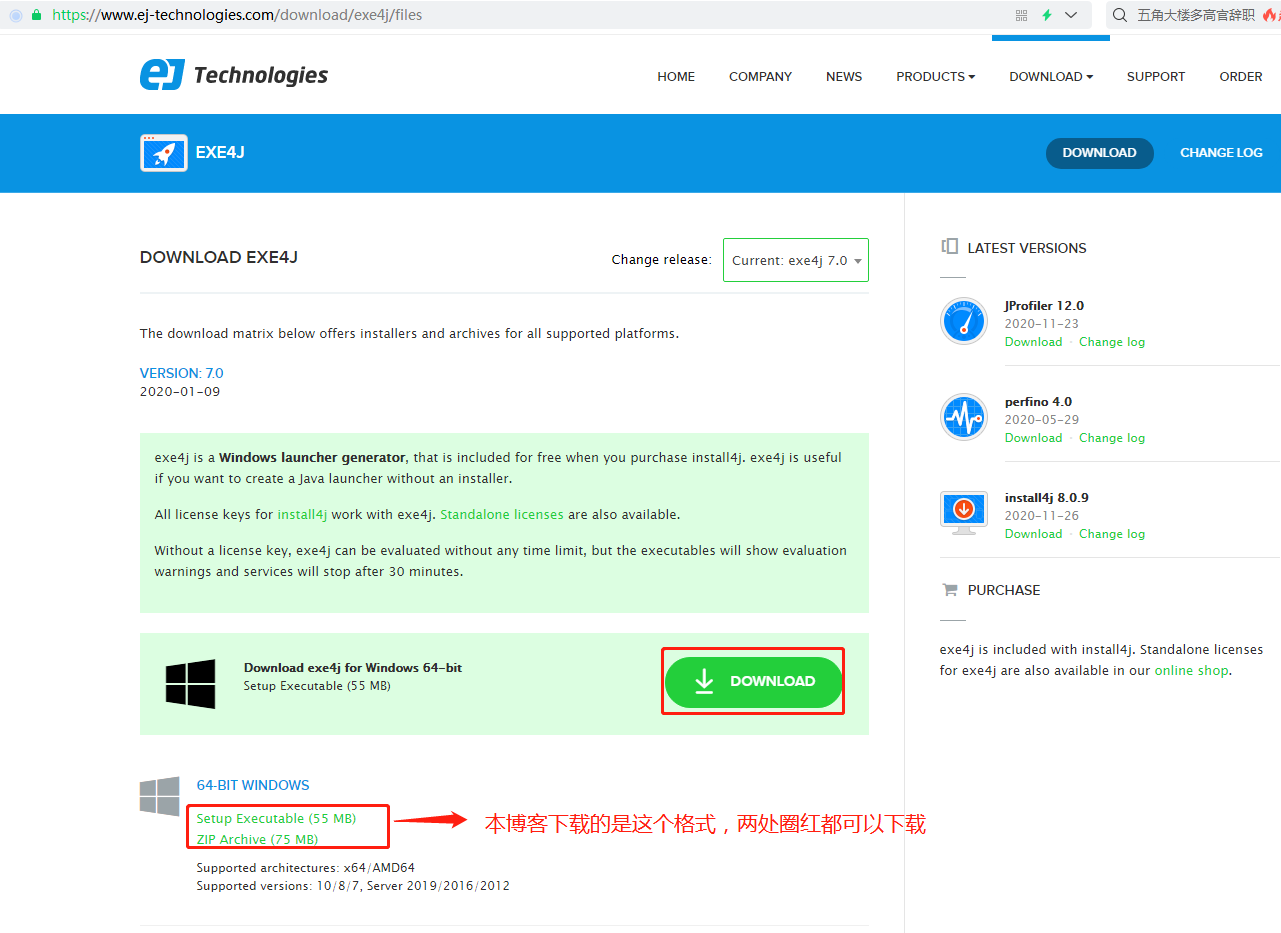Click install4j 8.0.9 Download link
Image resolution: width=1281 pixels, height=933 pixels.
(x=1033, y=534)
